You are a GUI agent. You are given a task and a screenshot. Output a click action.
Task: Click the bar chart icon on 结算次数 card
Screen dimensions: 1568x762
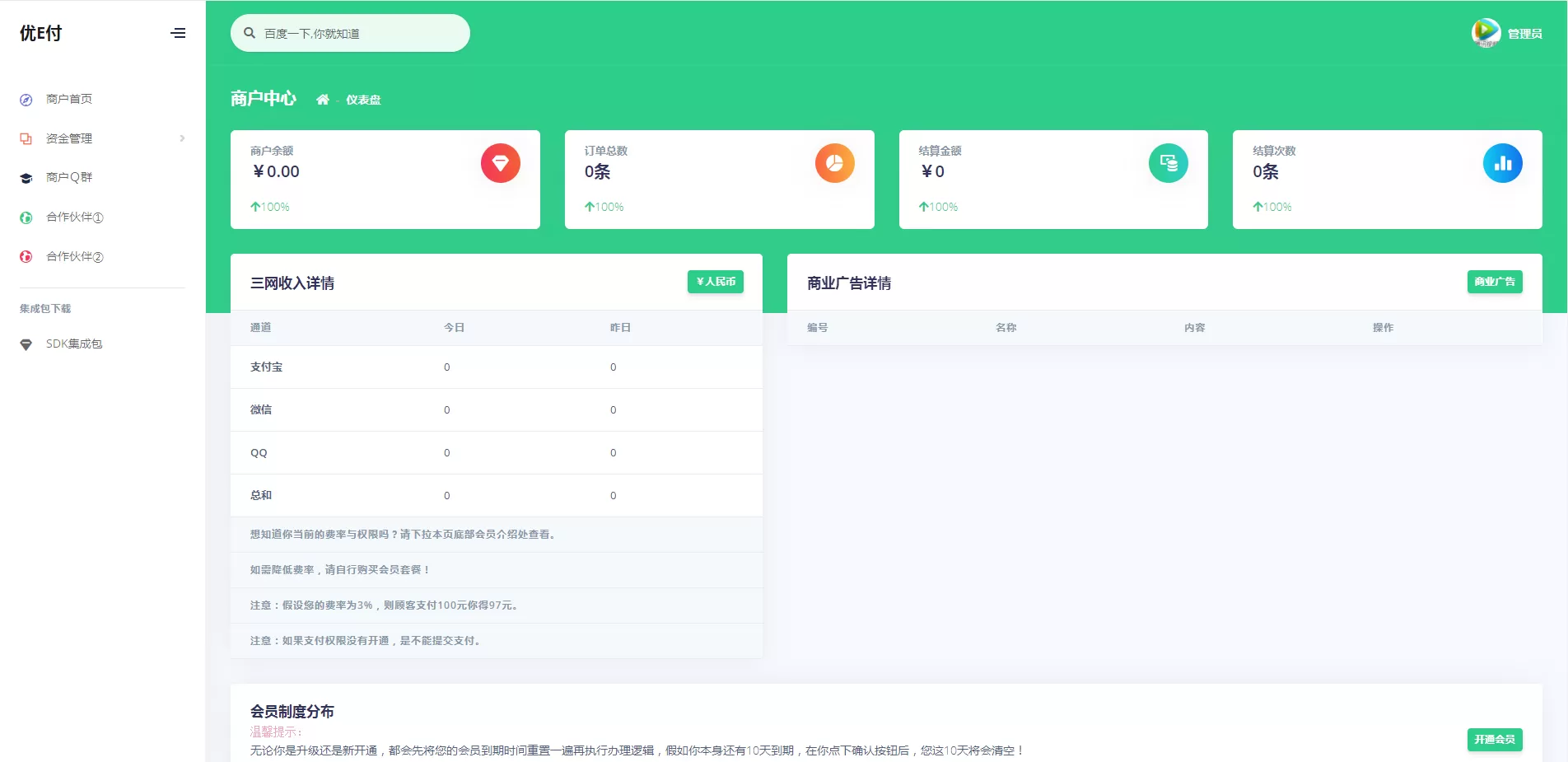[x=1503, y=163]
